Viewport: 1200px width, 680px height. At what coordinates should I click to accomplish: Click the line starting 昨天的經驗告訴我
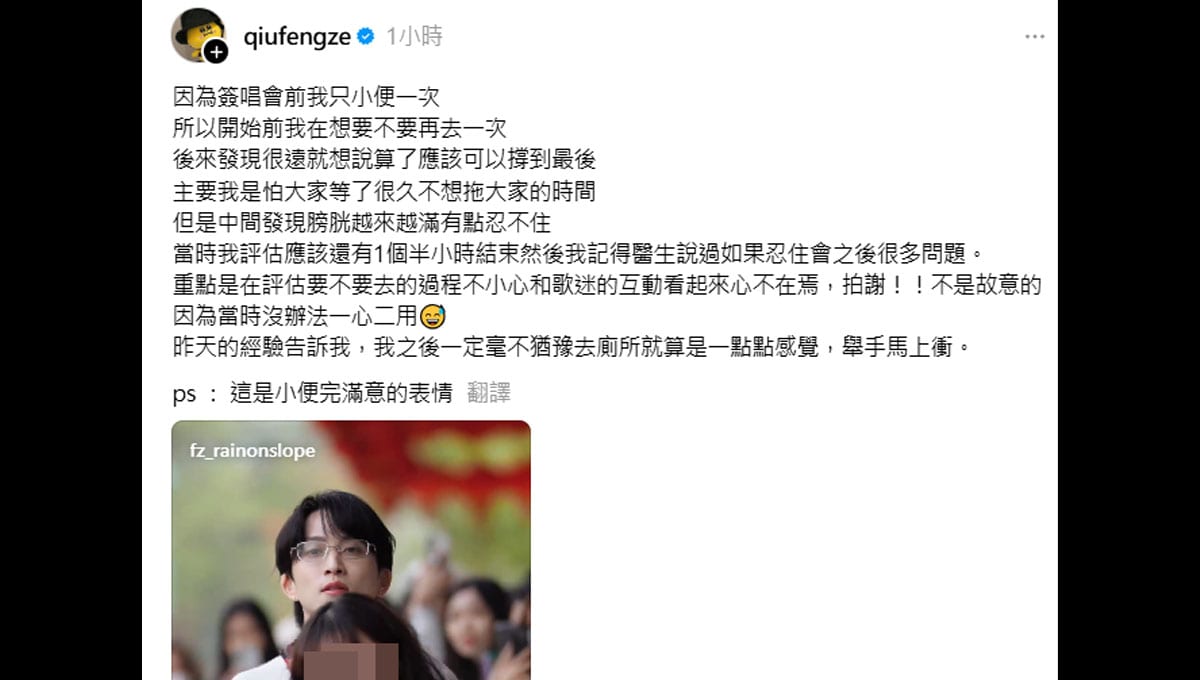pos(572,350)
